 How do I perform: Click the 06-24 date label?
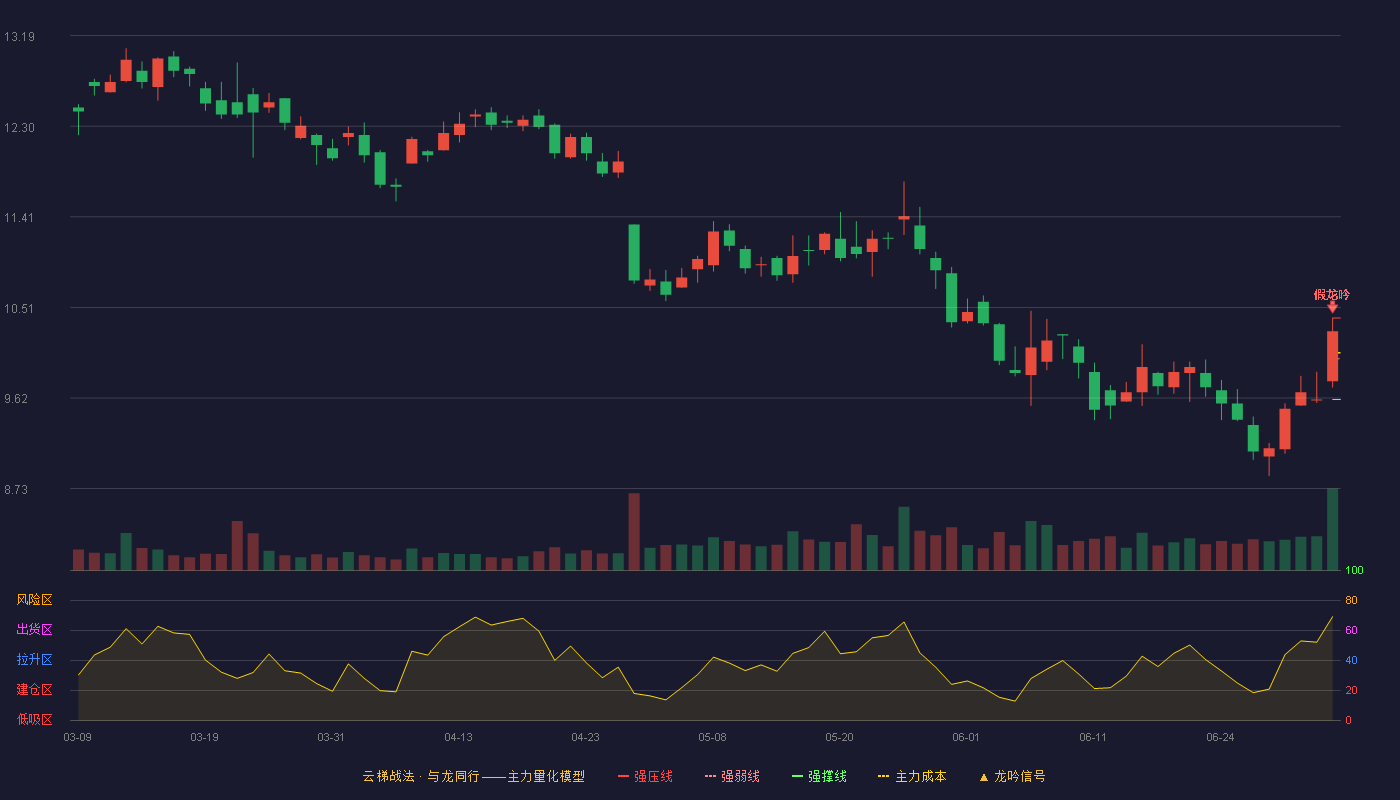pyautogui.click(x=1220, y=737)
